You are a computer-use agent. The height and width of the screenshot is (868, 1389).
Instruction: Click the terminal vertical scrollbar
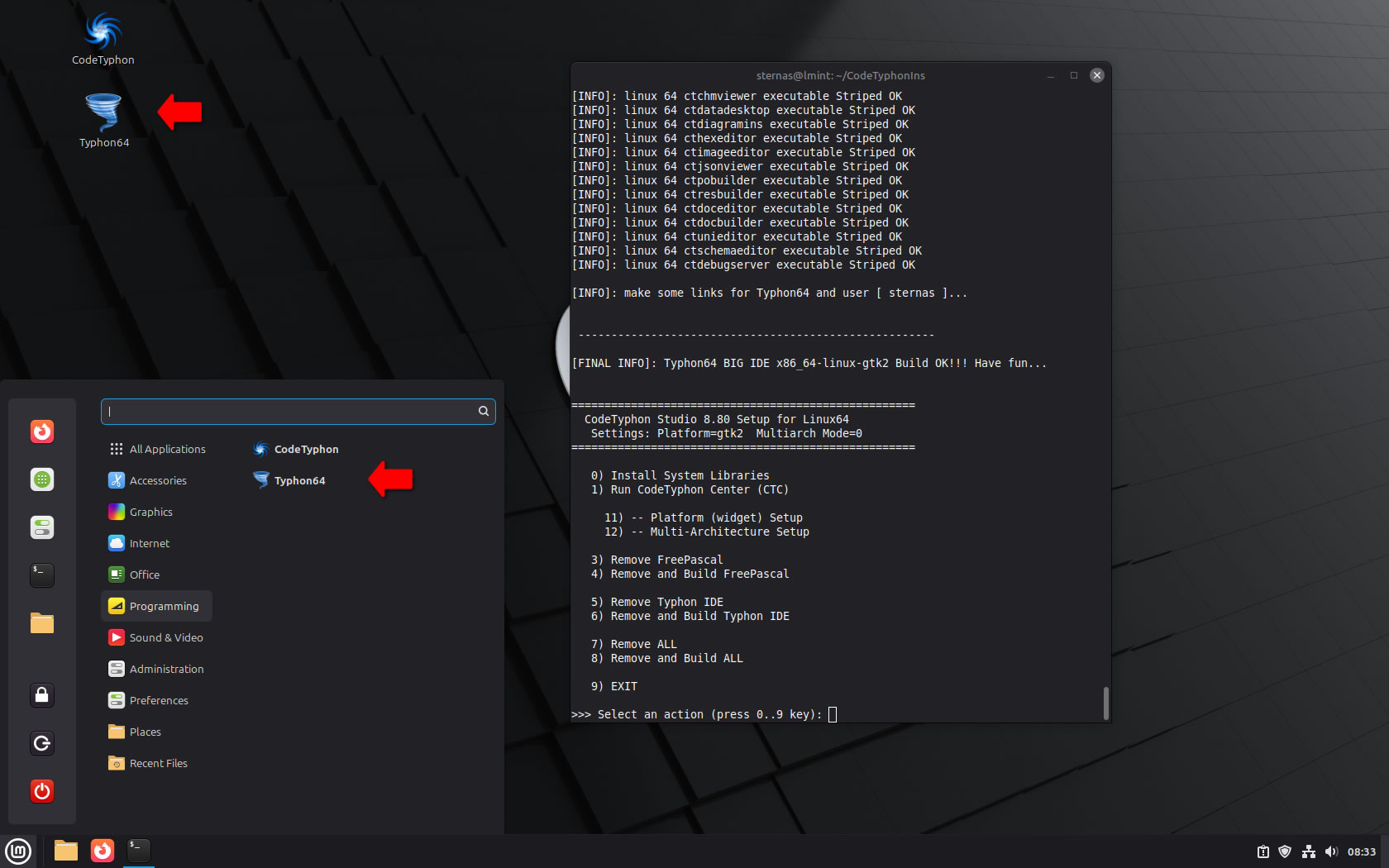pos(1105,703)
